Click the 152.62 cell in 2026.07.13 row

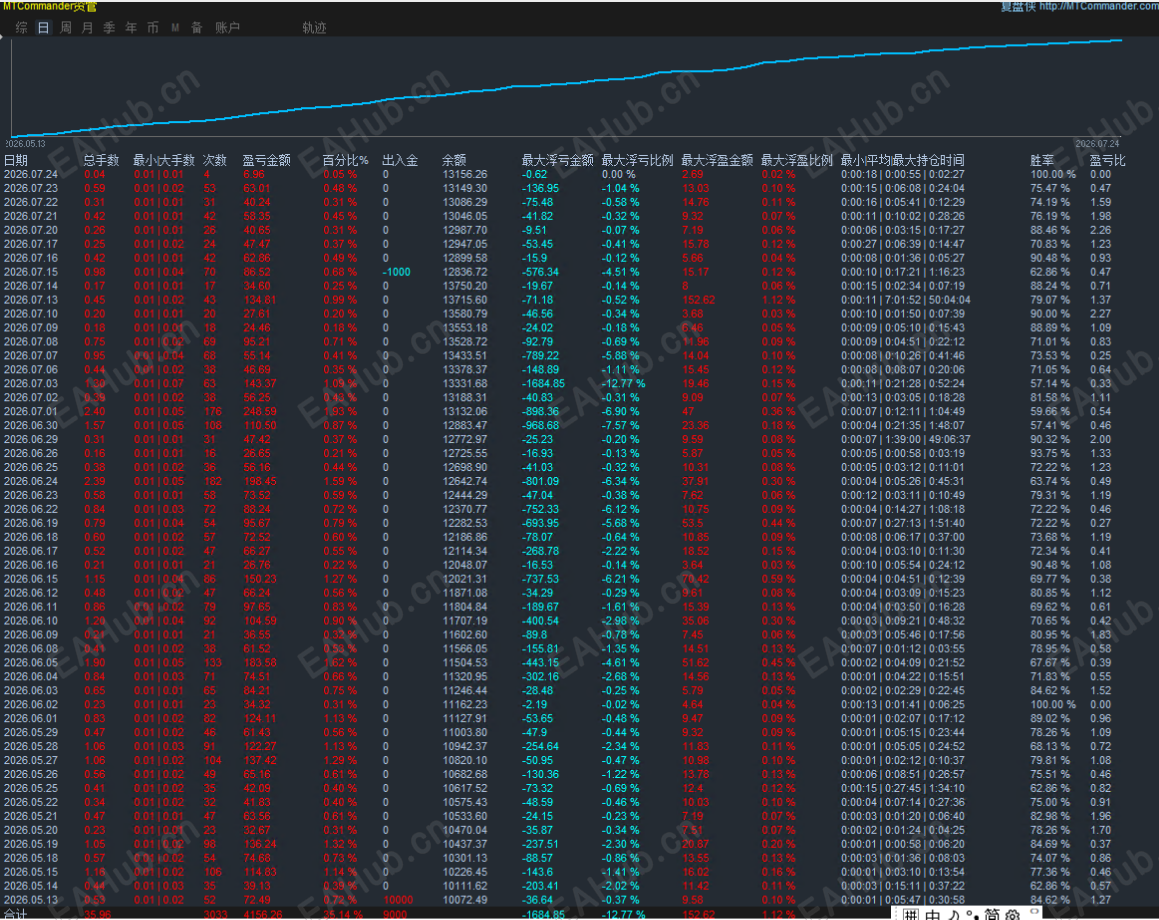pos(699,300)
